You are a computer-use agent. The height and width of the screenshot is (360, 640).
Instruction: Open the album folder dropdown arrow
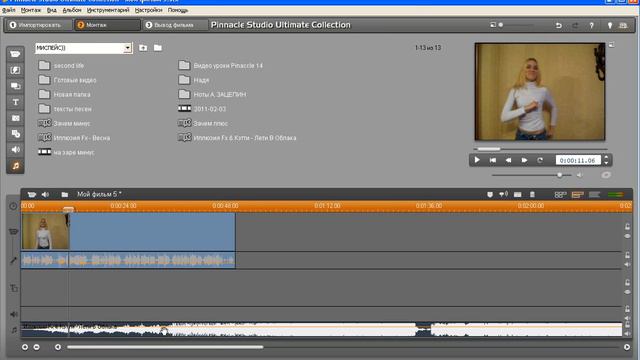coord(127,48)
